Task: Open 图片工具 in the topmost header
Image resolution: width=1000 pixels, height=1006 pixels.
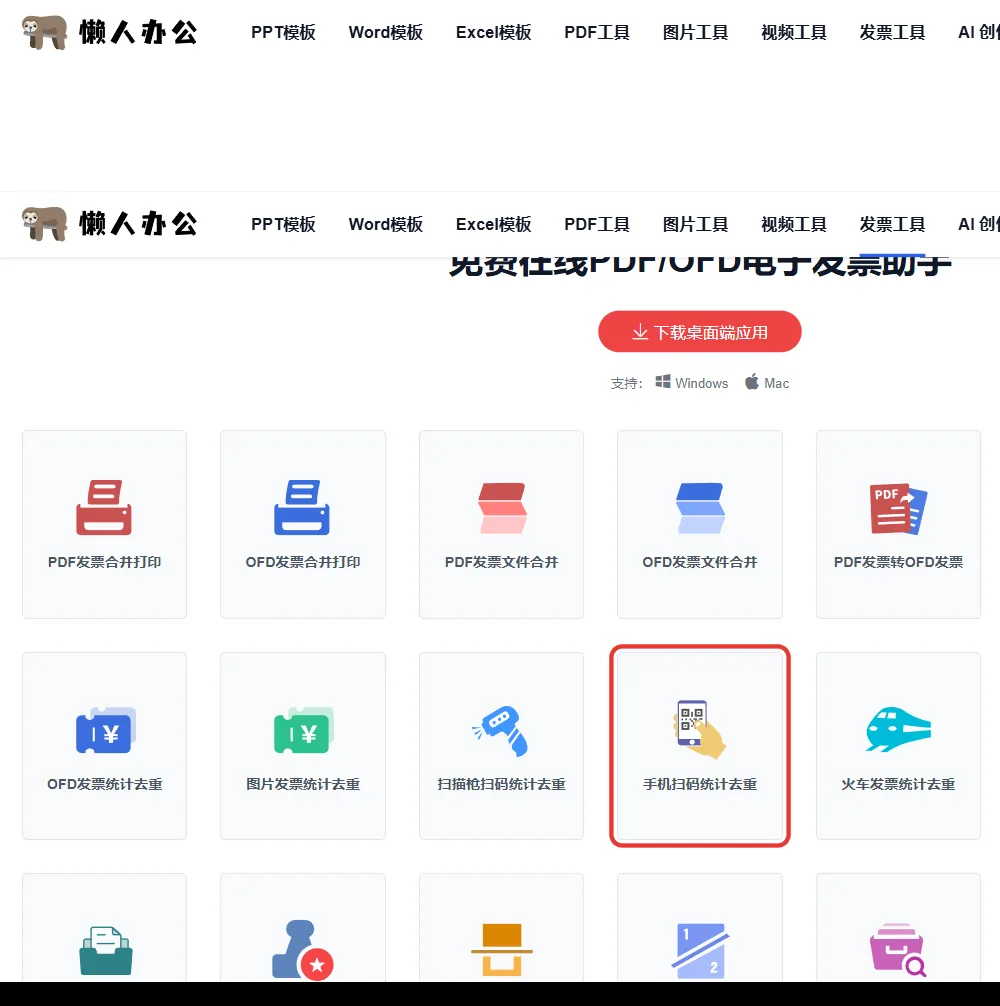Action: [695, 32]
